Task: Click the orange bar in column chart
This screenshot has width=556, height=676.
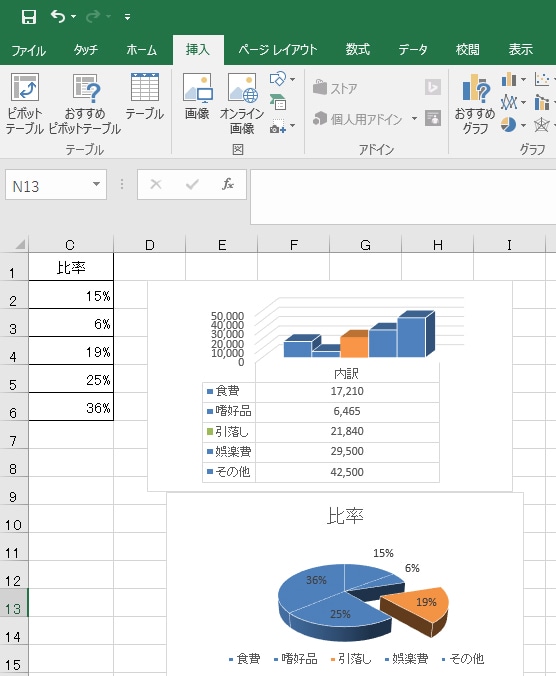Action: click(x=354, y=346)
